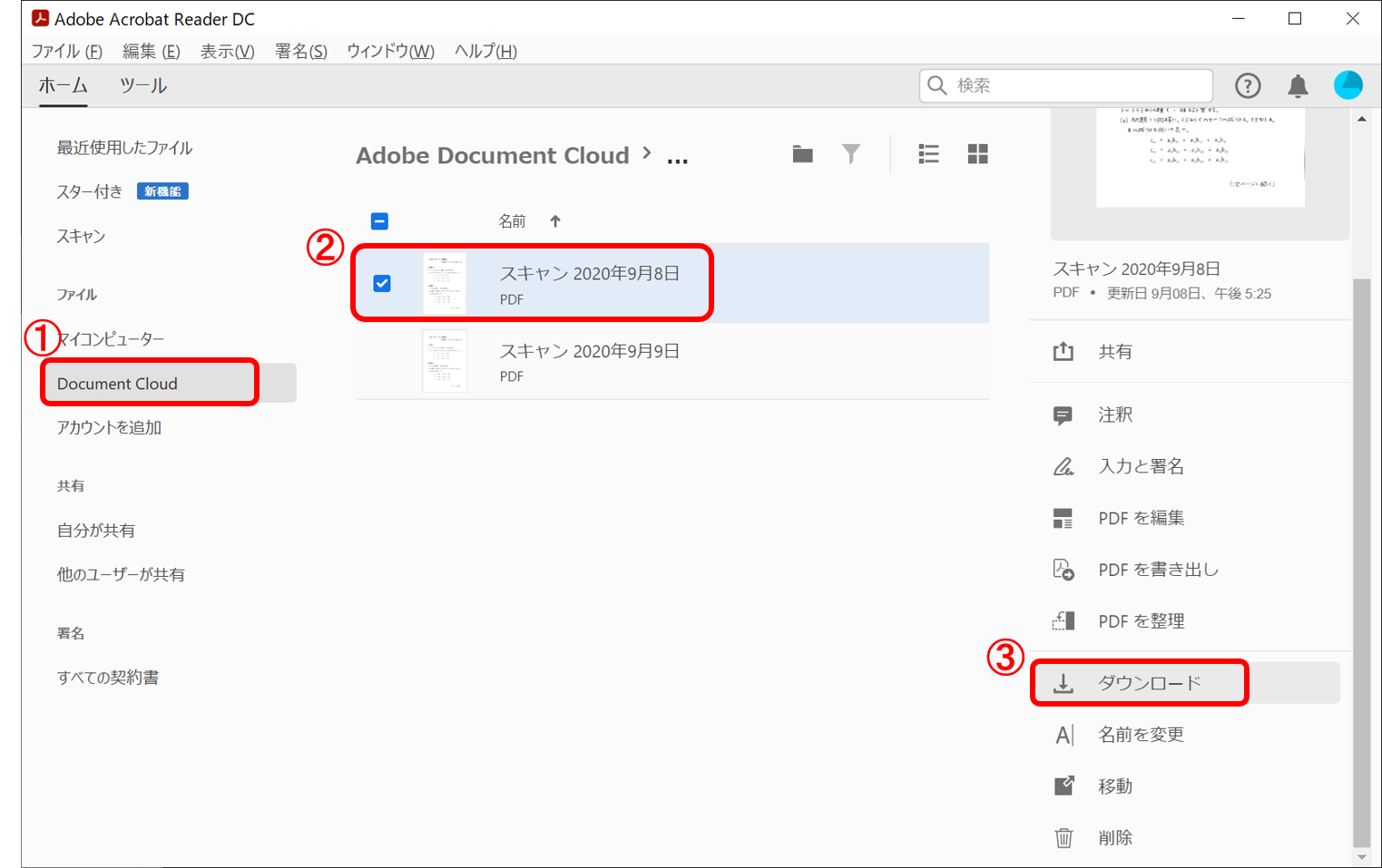The image size is (1382, 868).
Task: Click the Adobe Document Cloud breadcrumb
Action: point(493,155)
